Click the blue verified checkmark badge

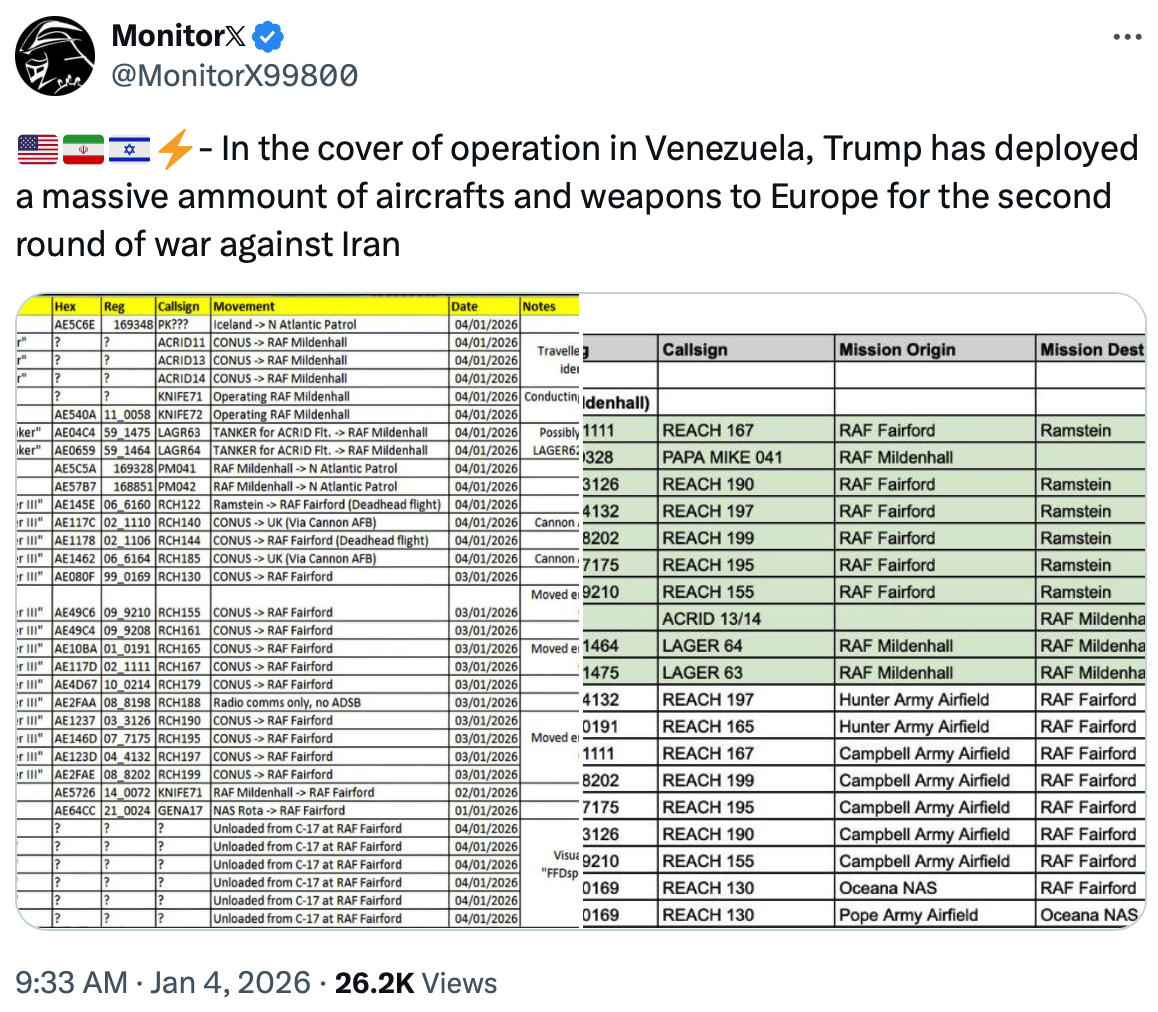coord(269,37)
